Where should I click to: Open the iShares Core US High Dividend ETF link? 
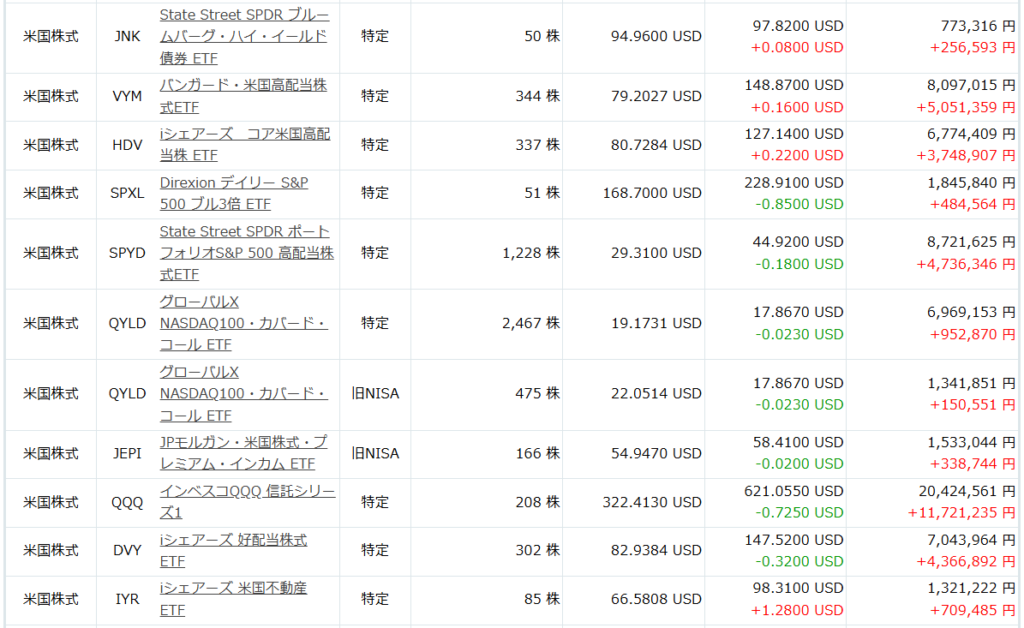(244, 144)
